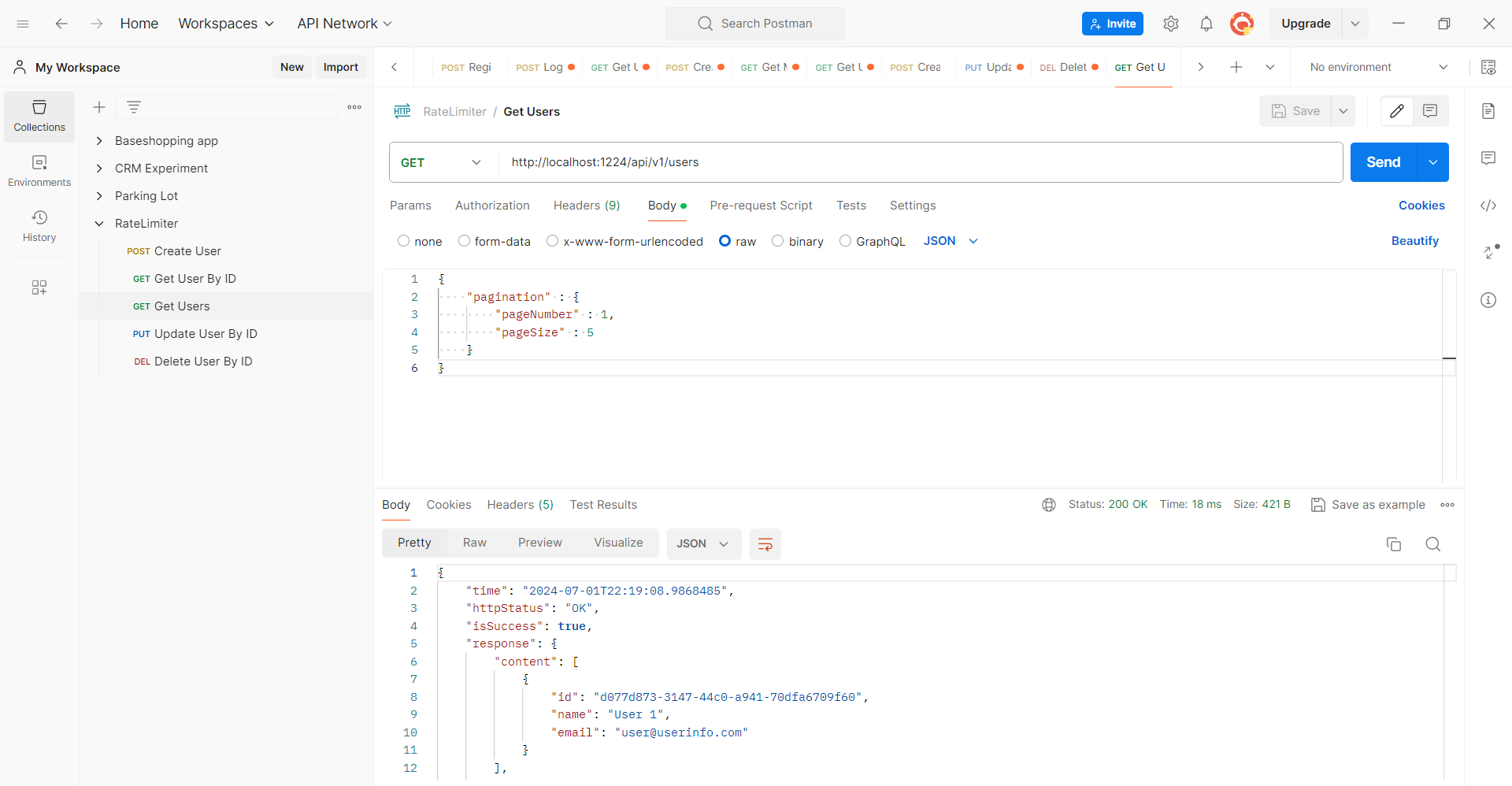Open the Send options arrow

click(x=1433, y=162)
